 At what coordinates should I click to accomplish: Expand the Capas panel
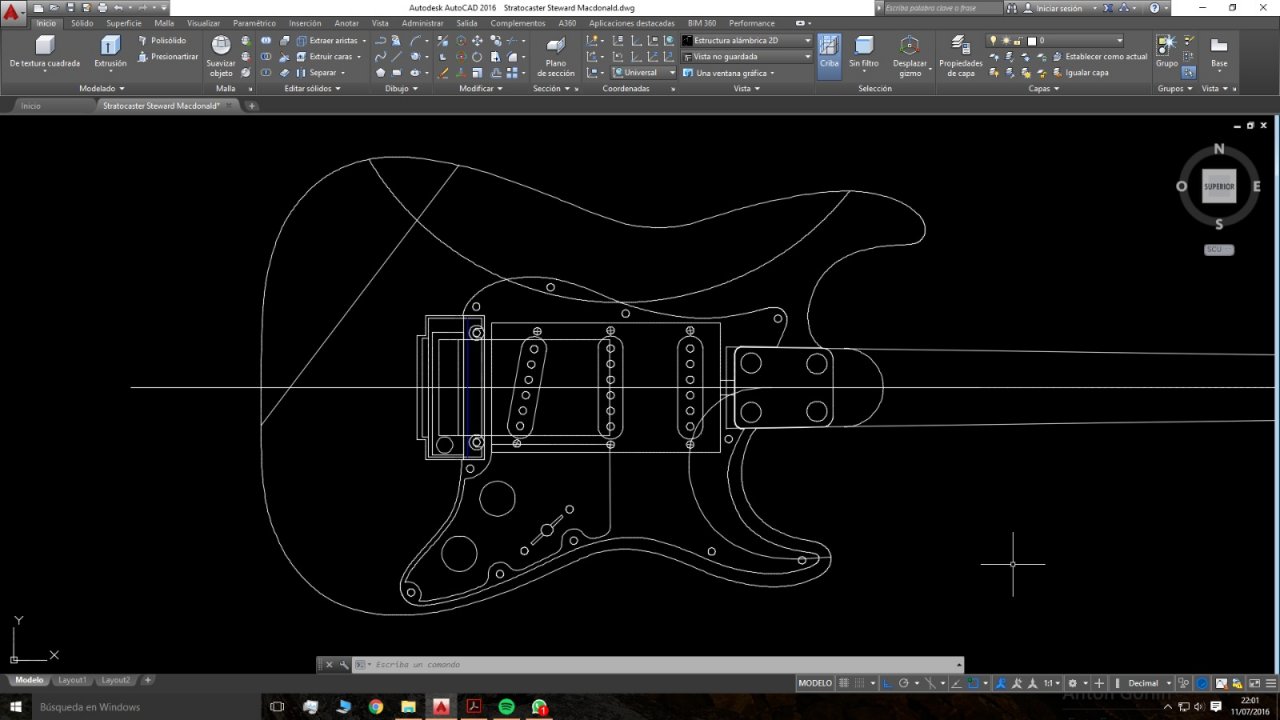pos(1044,88)
